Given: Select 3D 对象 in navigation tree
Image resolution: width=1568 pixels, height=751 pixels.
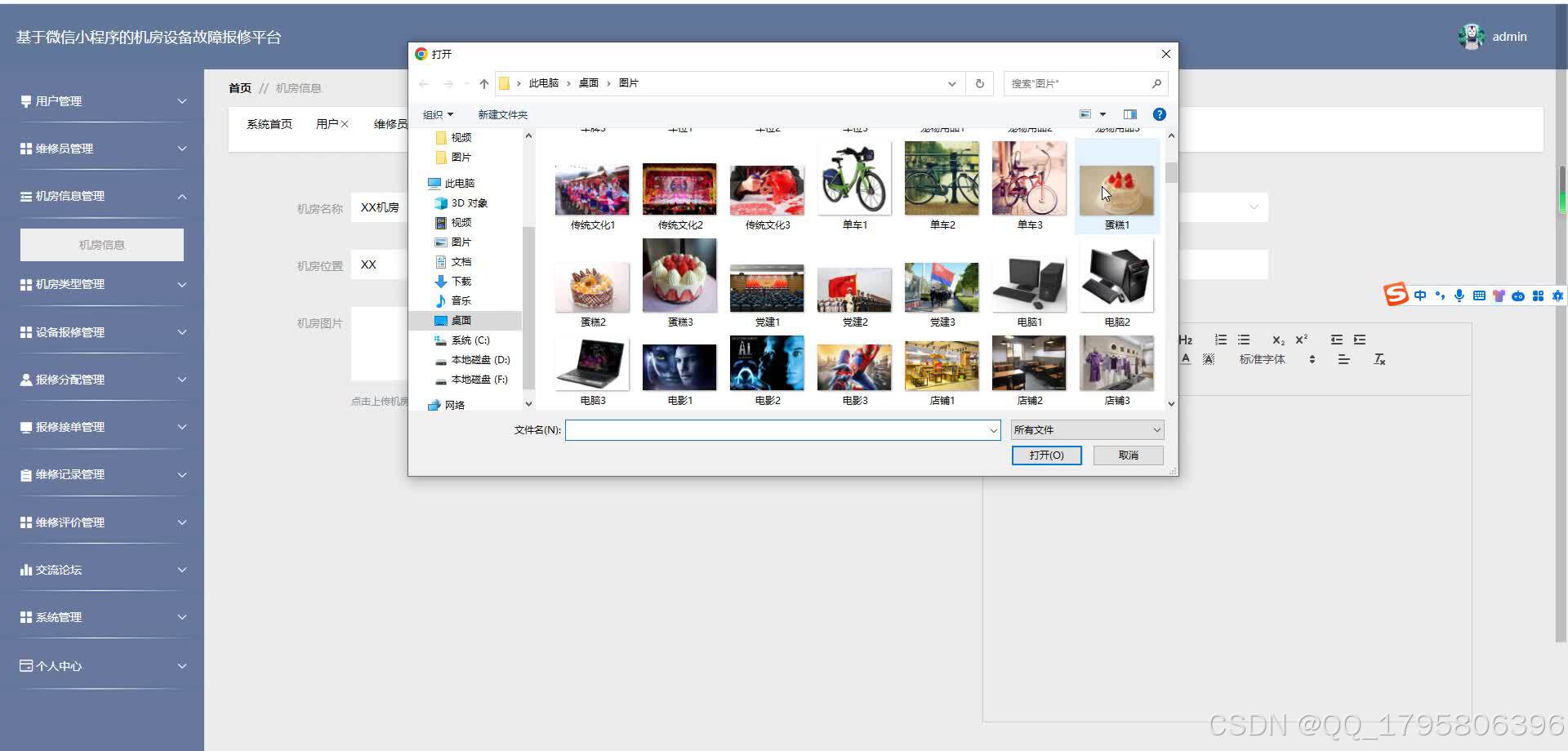Looking at the screenshot, I should coord(469,203).
